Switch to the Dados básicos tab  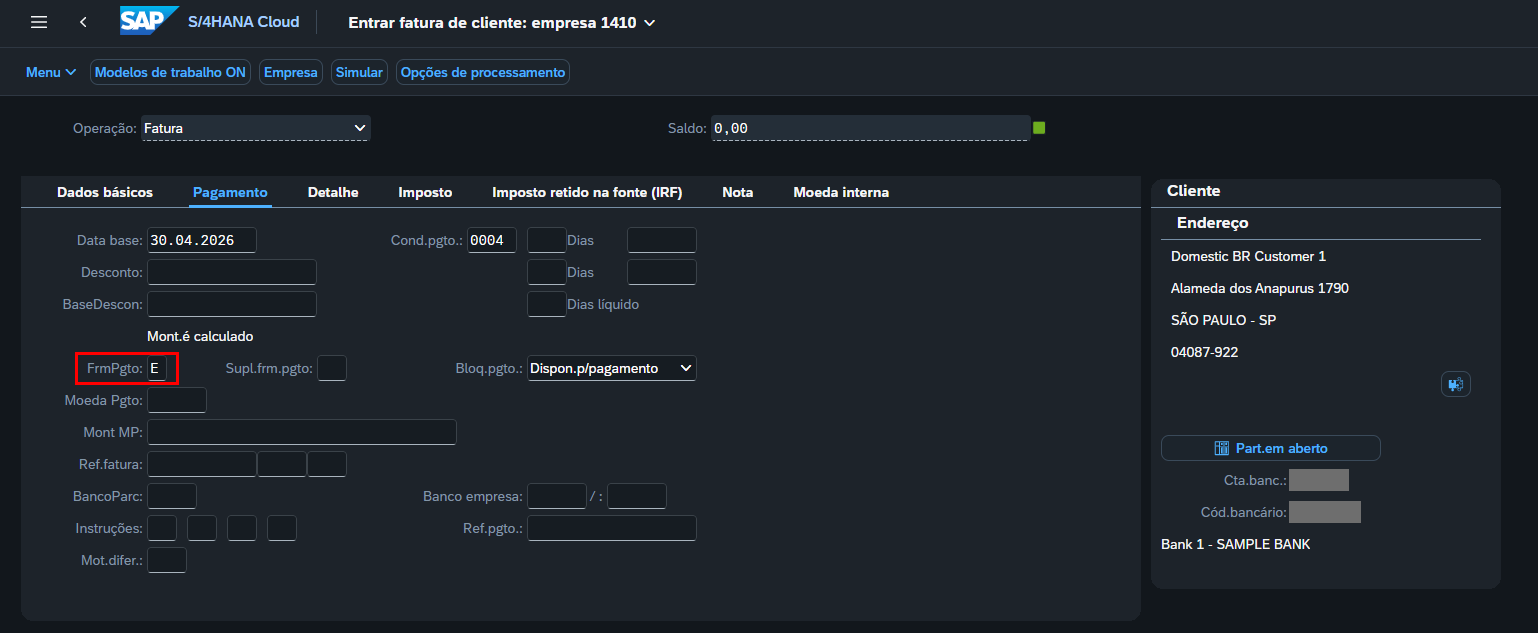[105, 192]
